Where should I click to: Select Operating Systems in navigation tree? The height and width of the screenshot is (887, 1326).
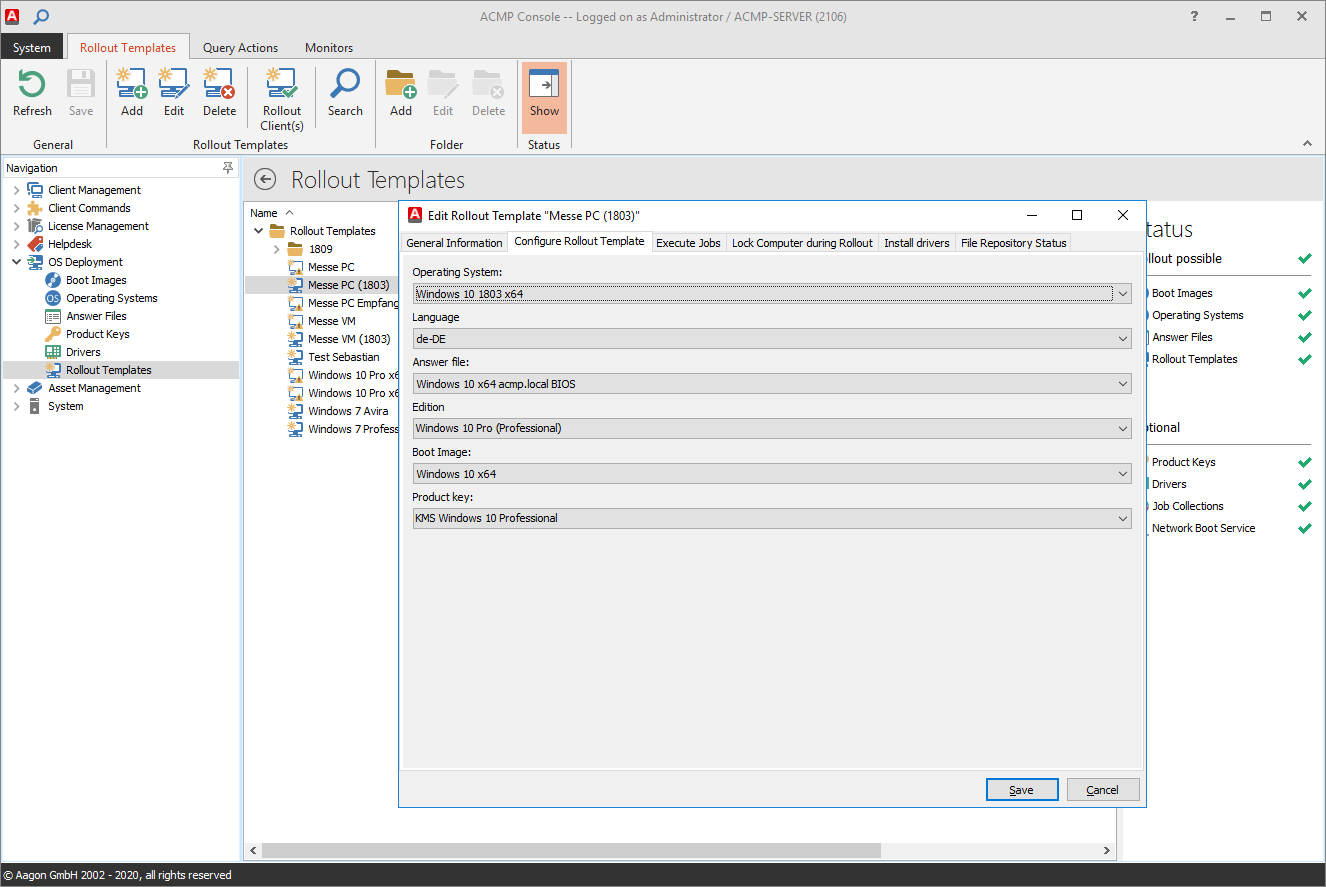(112, 298)
